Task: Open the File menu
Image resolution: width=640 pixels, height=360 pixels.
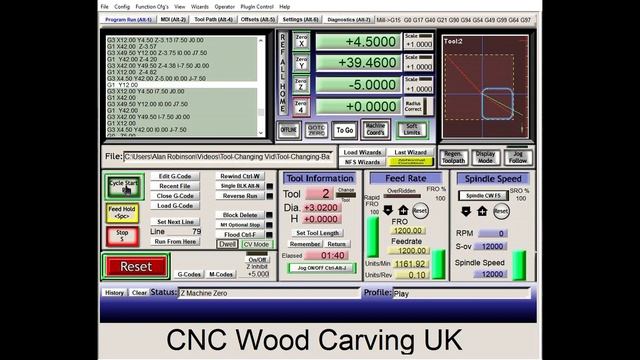Action: (104, 7)
